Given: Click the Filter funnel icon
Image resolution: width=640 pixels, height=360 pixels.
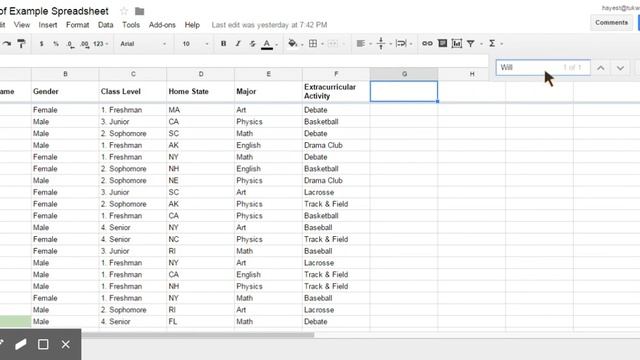Looking at the screenshot, I should 471,43.
